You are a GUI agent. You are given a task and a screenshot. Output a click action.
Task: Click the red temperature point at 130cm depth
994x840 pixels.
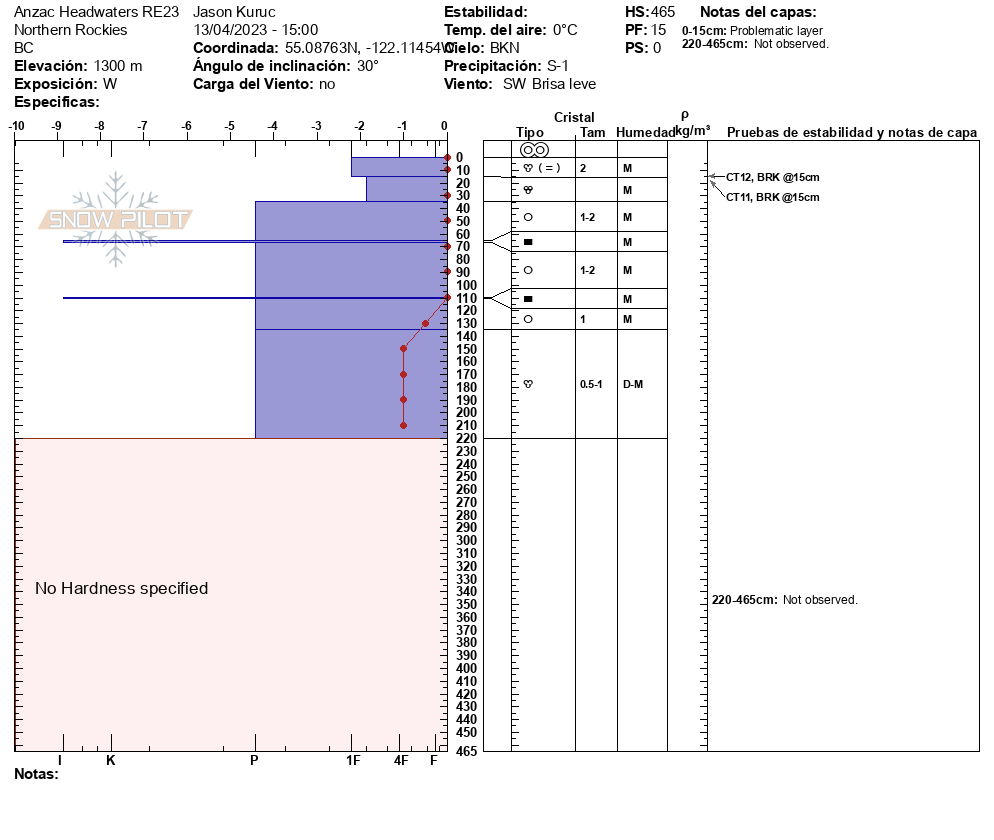pyautogui.click(x=425, y=323)
